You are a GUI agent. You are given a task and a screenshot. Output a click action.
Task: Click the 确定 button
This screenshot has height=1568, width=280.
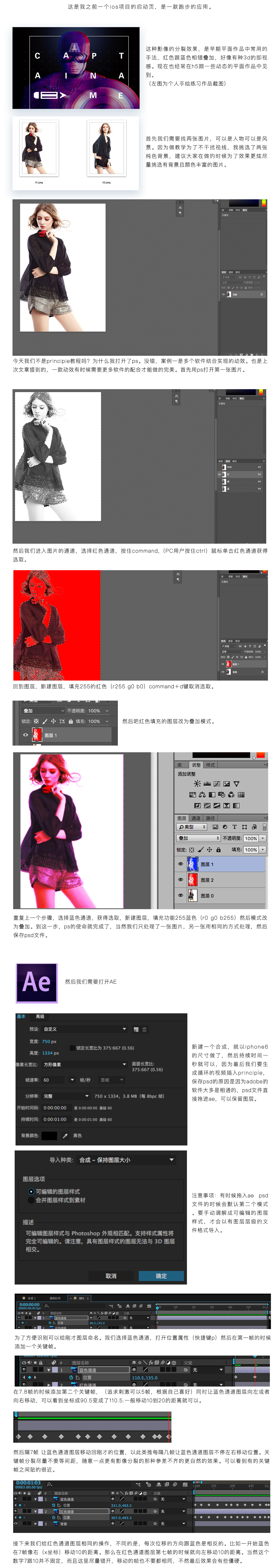pos(161,1276)
